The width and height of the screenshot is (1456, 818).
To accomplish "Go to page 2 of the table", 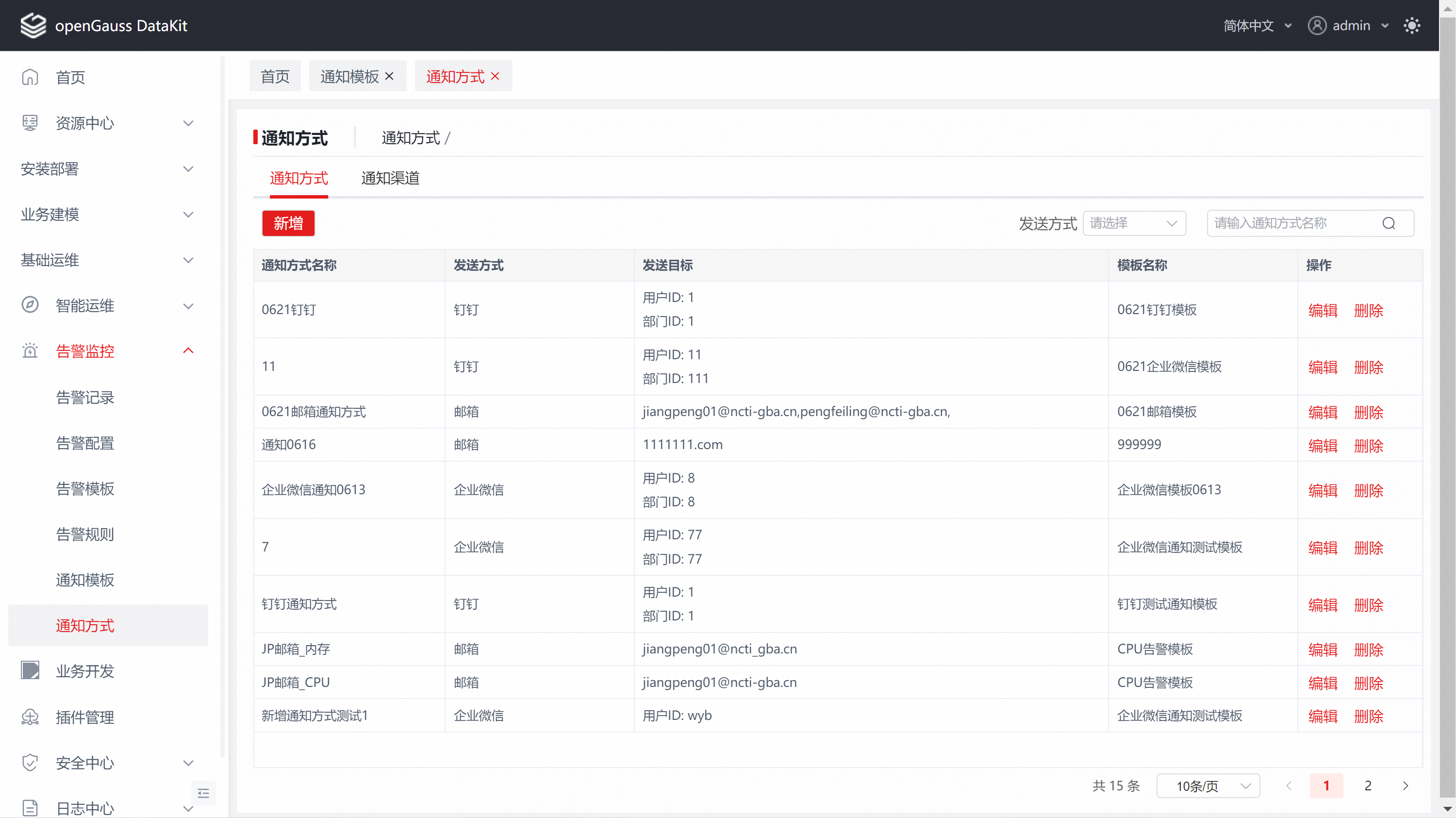I will point(1367,786).
